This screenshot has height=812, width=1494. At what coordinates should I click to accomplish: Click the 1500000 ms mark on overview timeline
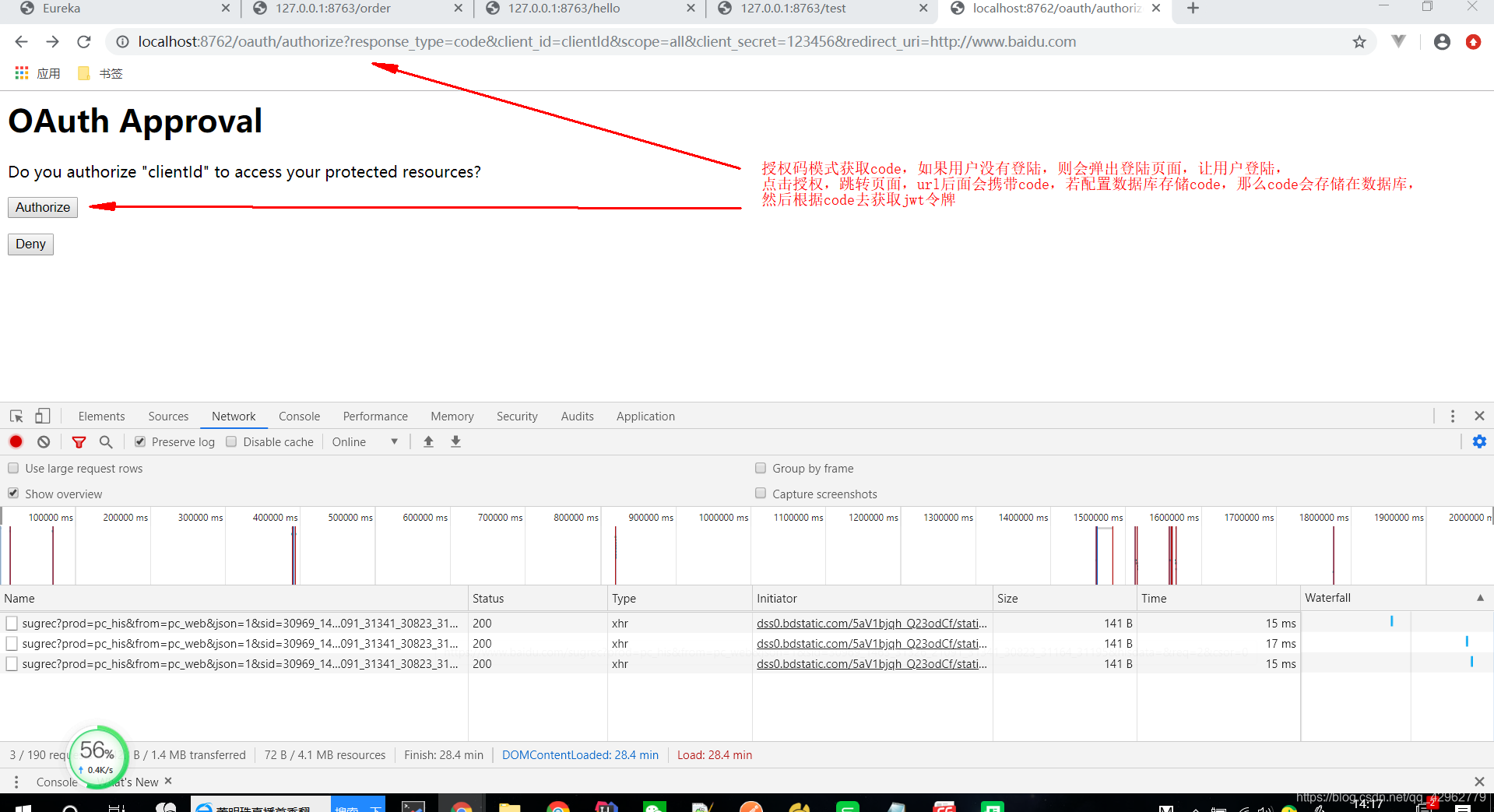pyautogui.click(x=1098, y=518)
